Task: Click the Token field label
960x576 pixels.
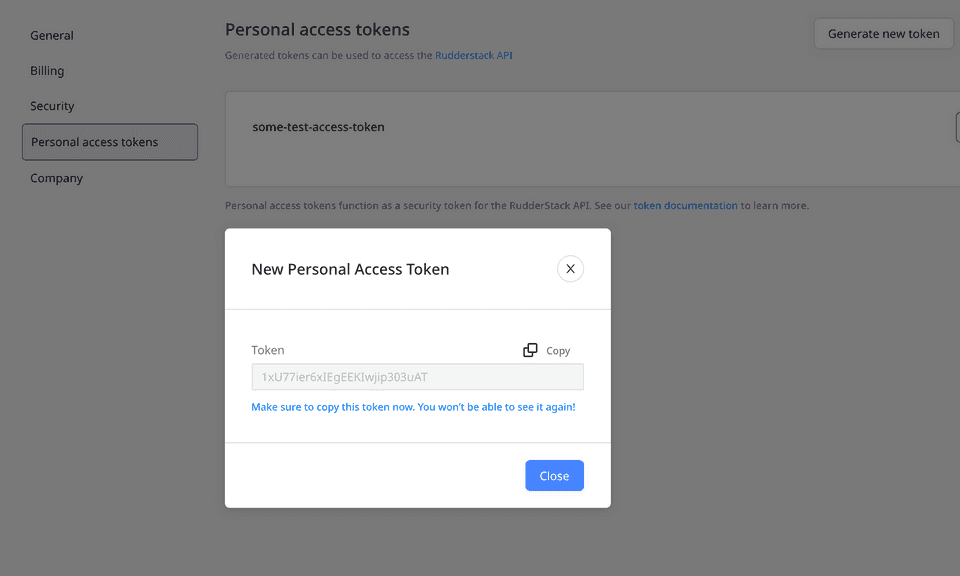Action: coord(268,350)
